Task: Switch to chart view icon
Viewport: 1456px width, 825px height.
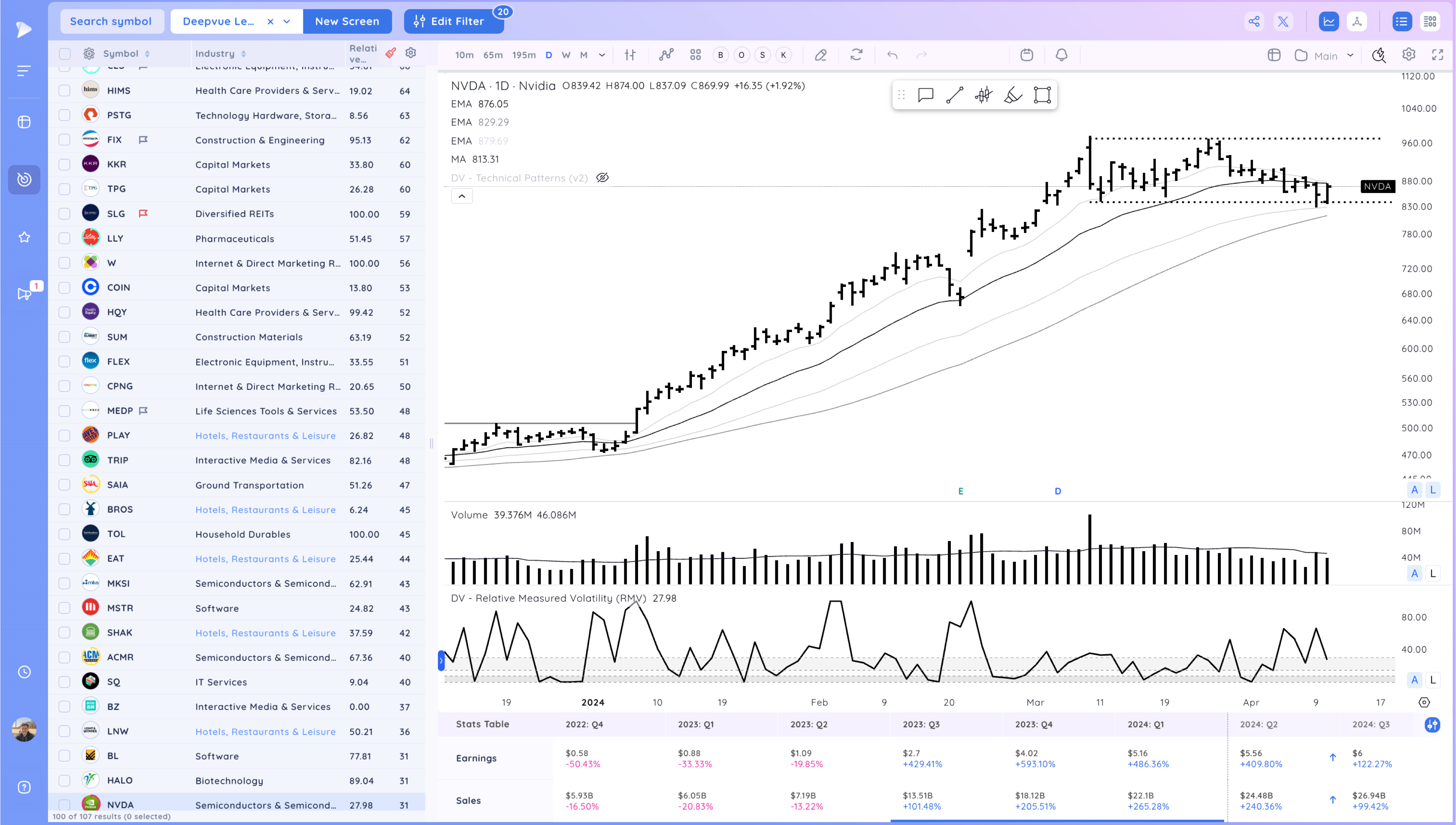Action: [1329, 21]
